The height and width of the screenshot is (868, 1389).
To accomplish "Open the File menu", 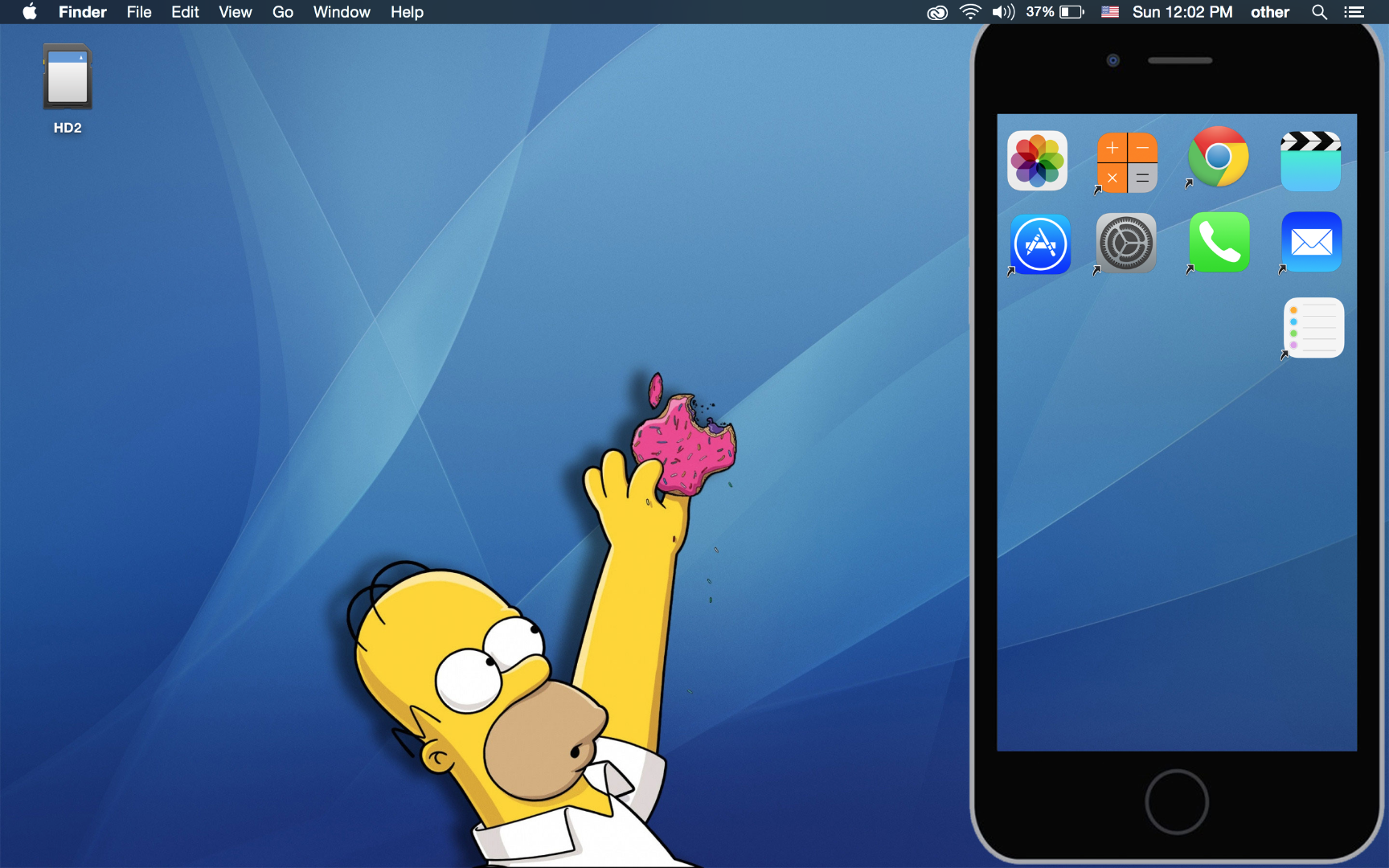I will 139,12.
